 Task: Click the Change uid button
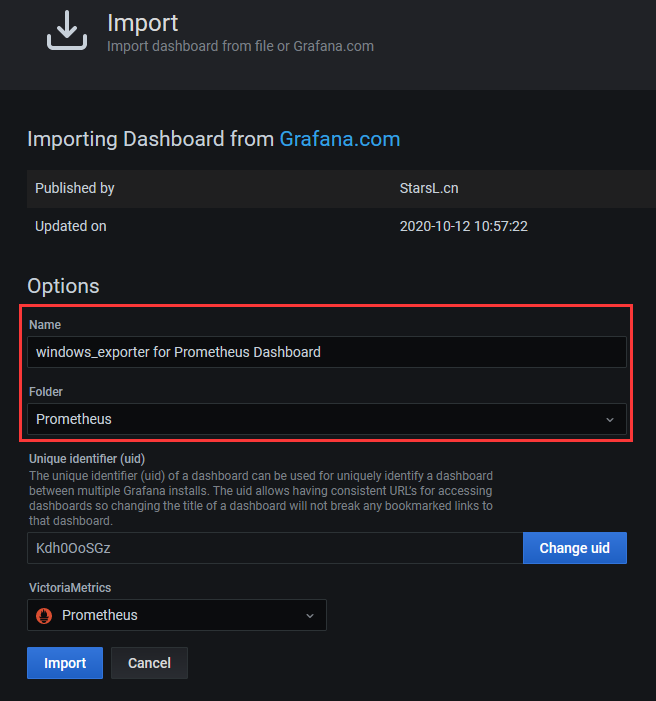point(575,548)
